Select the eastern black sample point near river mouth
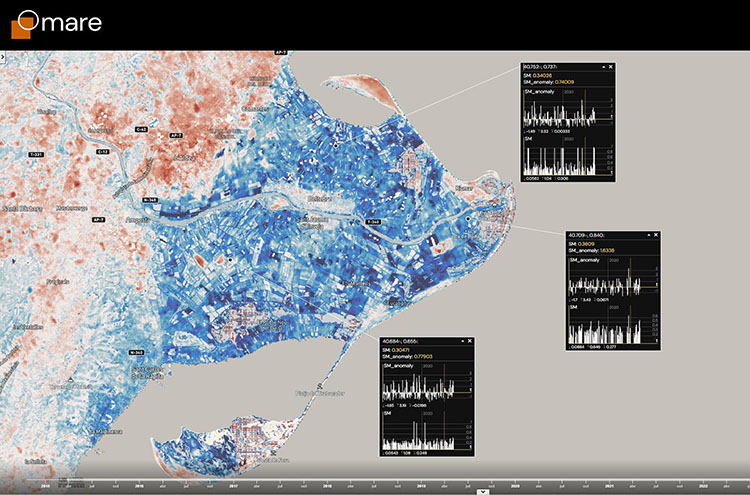 468,219
